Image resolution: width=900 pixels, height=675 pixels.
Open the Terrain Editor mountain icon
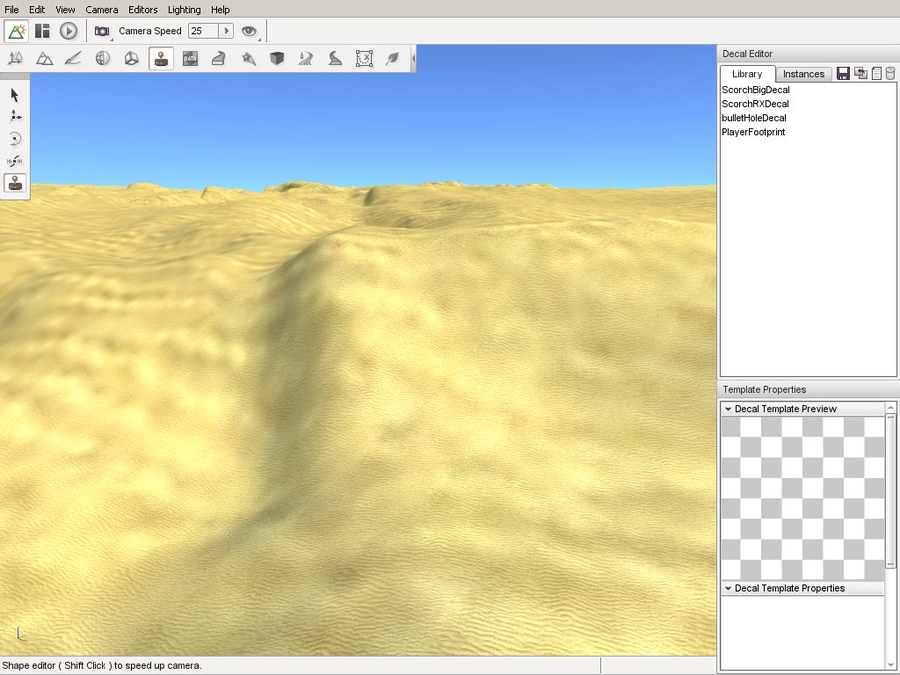[x=44, y=59]
